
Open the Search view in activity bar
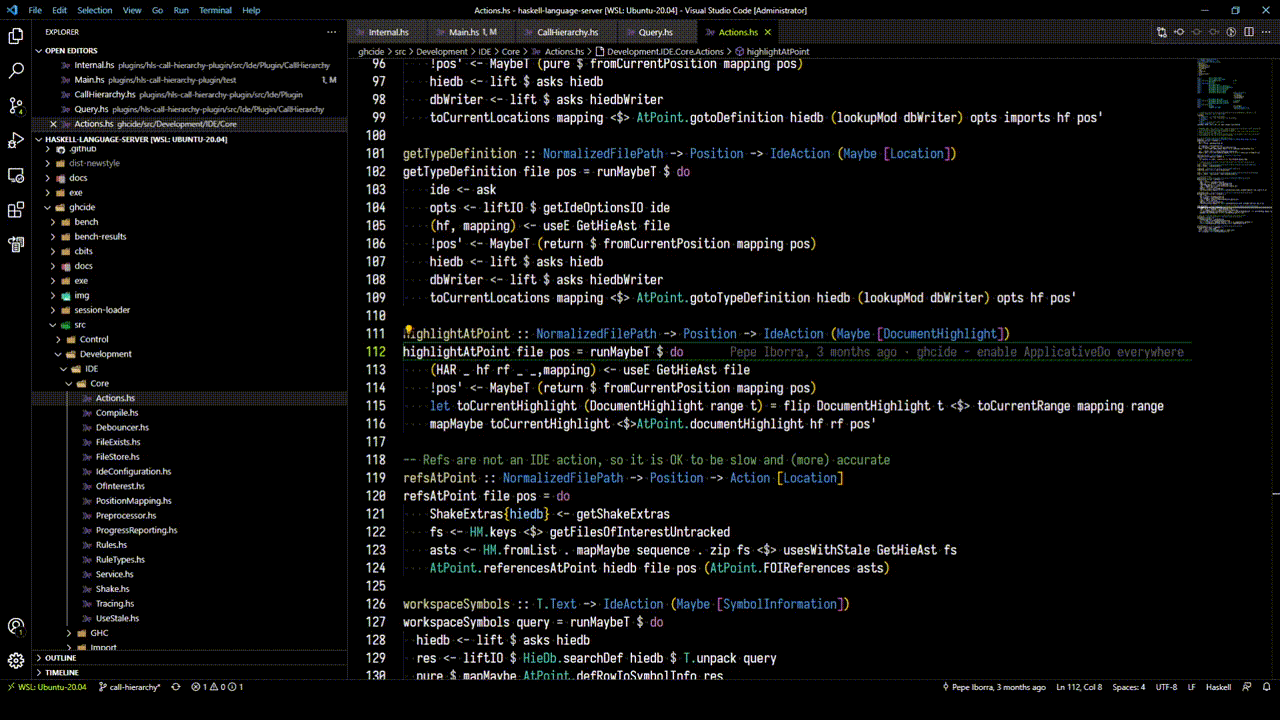(x=16, y=71)
